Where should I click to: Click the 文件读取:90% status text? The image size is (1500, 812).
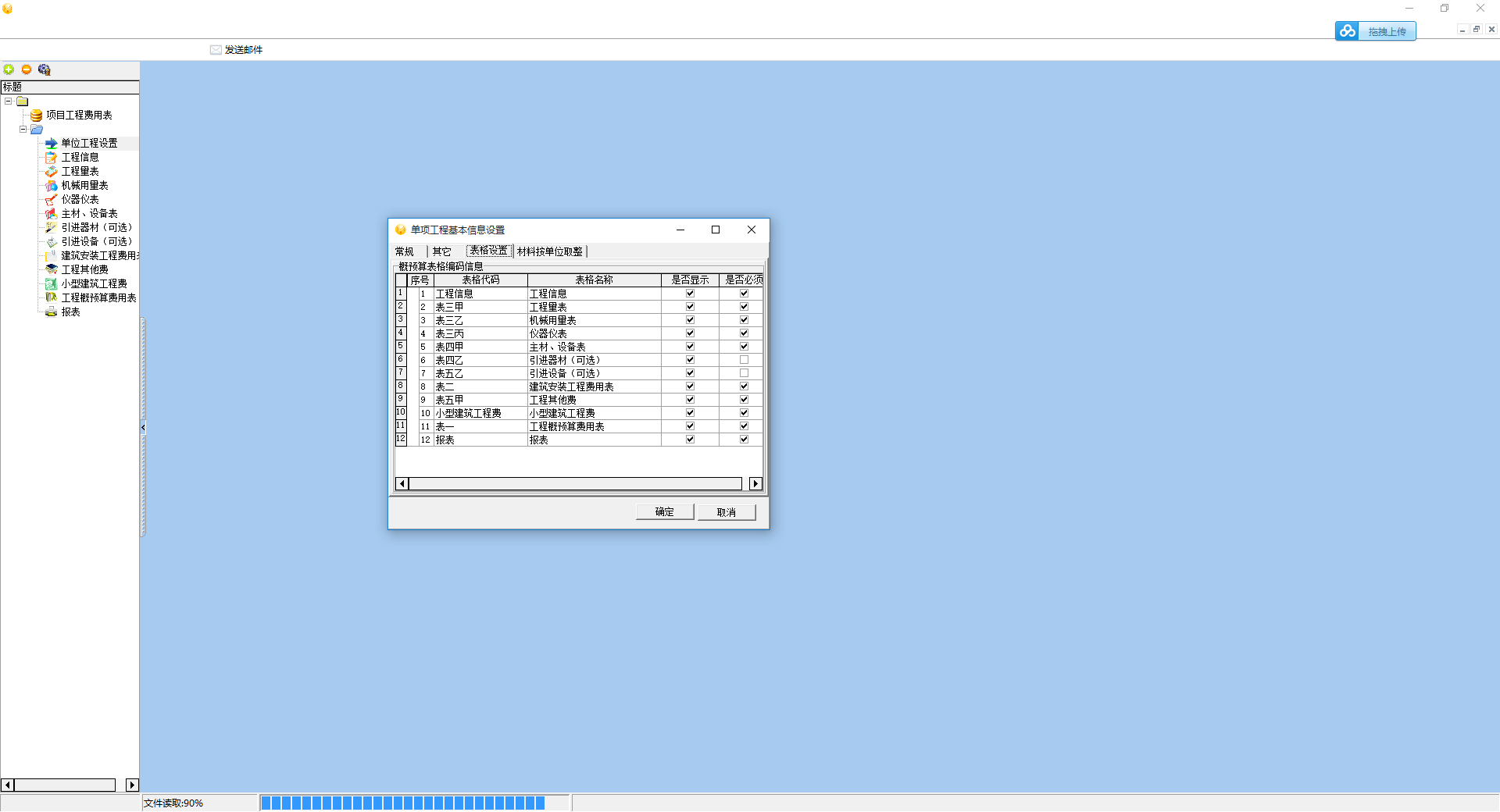click(173, 803)
